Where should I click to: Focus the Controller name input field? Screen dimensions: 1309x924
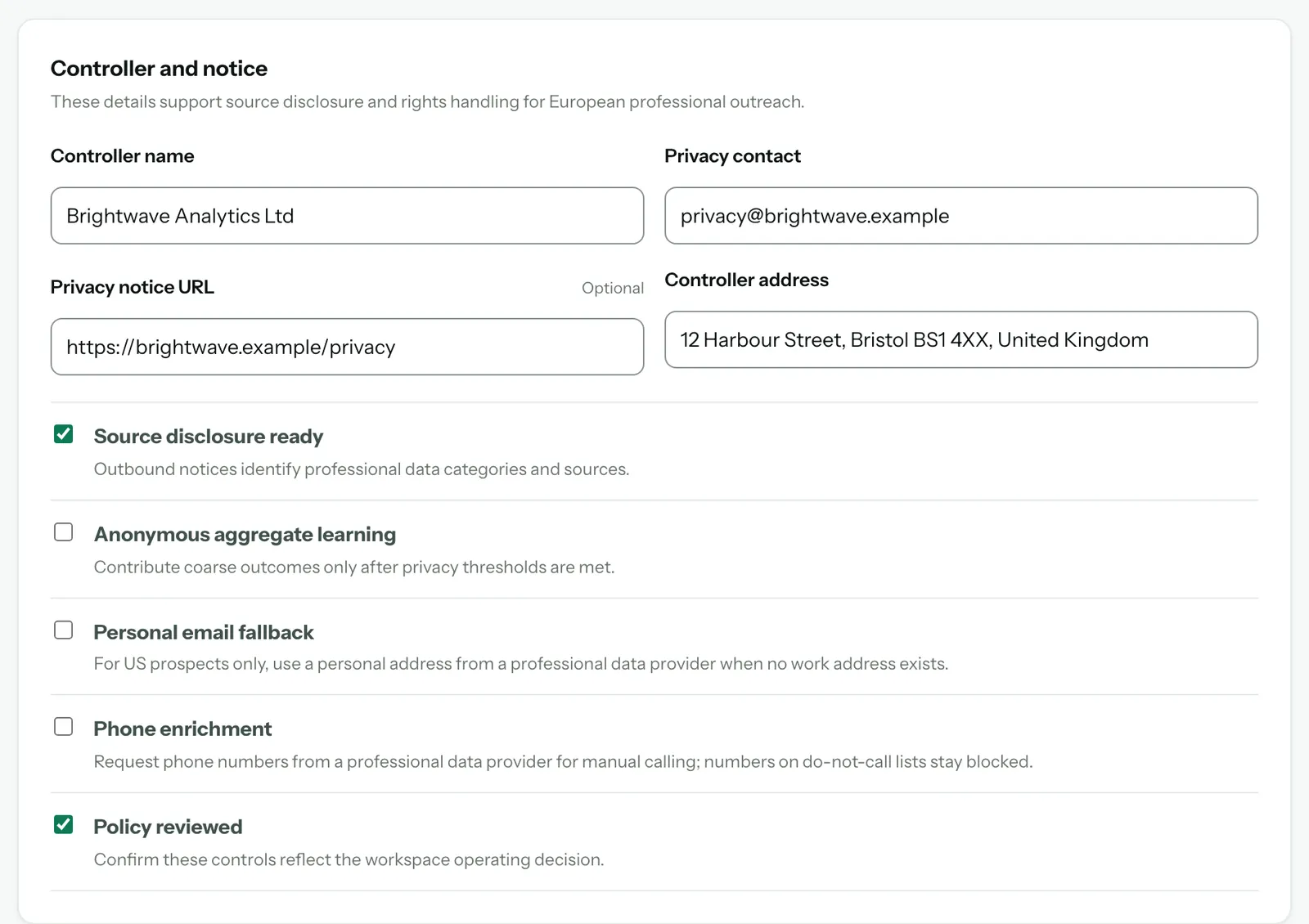(x=347, y=216)
